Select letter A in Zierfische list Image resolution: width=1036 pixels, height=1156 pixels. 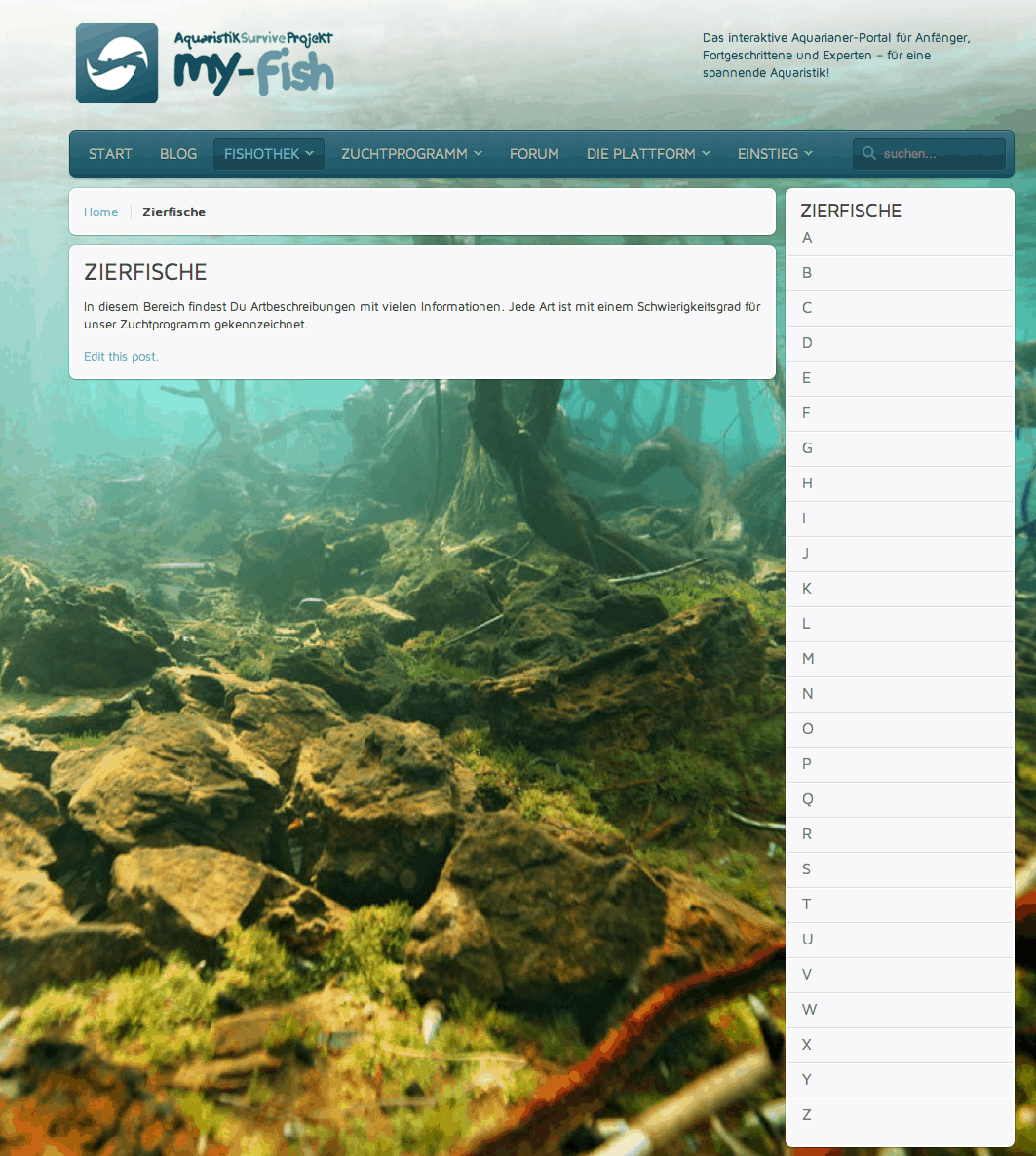pyautogui.click(x=807, y=238)
